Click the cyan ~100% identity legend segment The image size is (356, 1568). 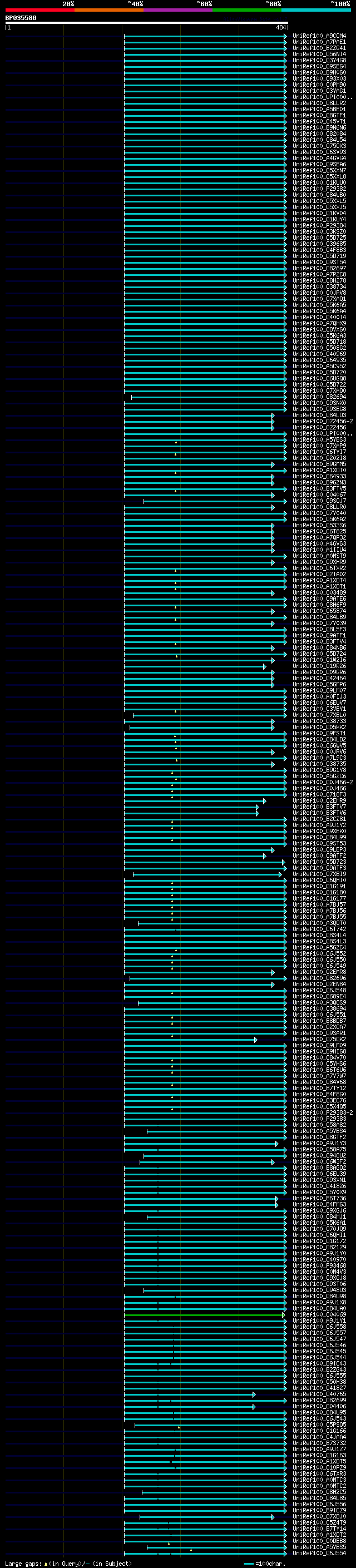(x=317, y=10)
